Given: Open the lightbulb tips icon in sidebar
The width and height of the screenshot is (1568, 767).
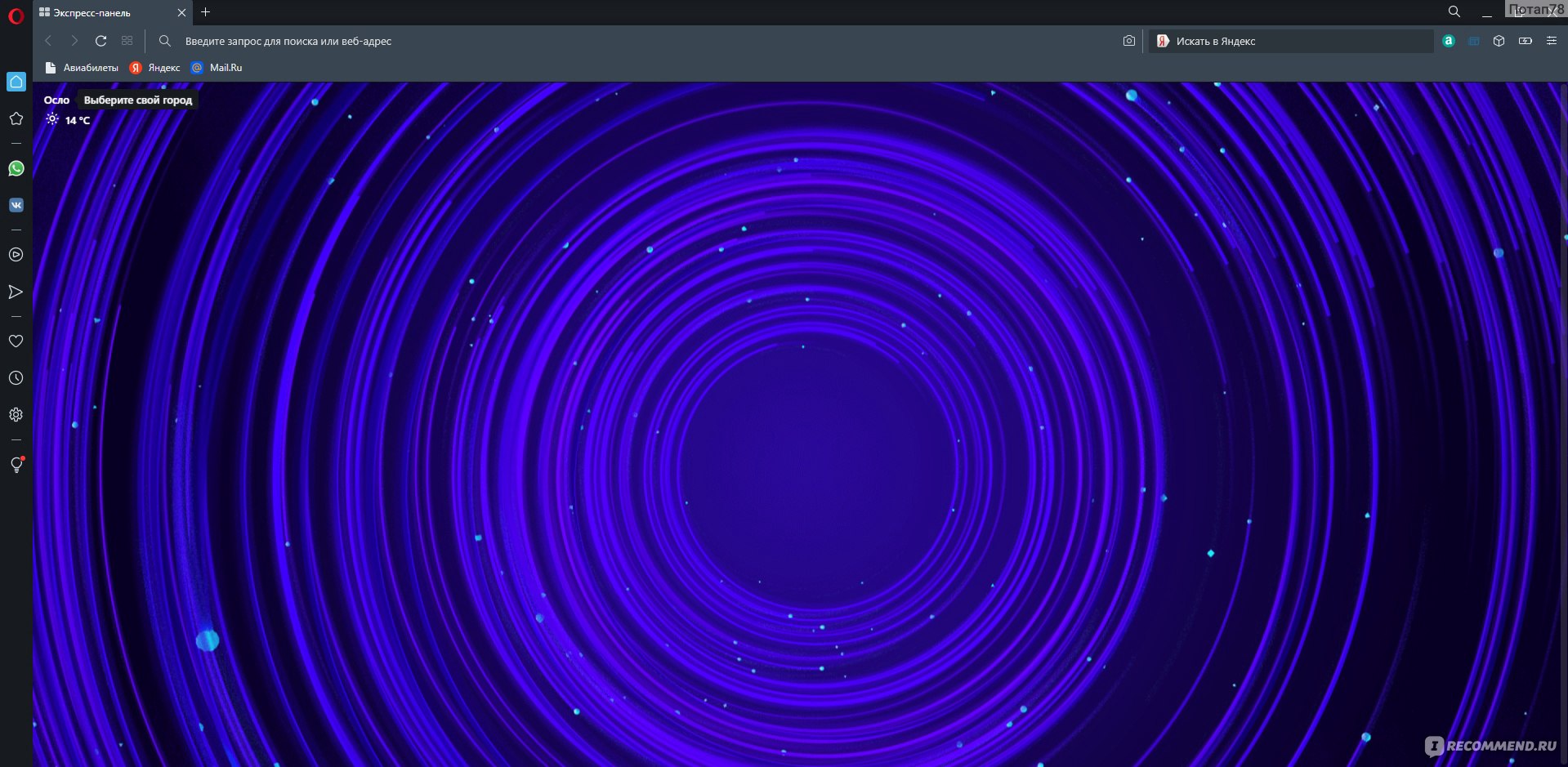Looking at the screenshot, I should coord(16,465).
